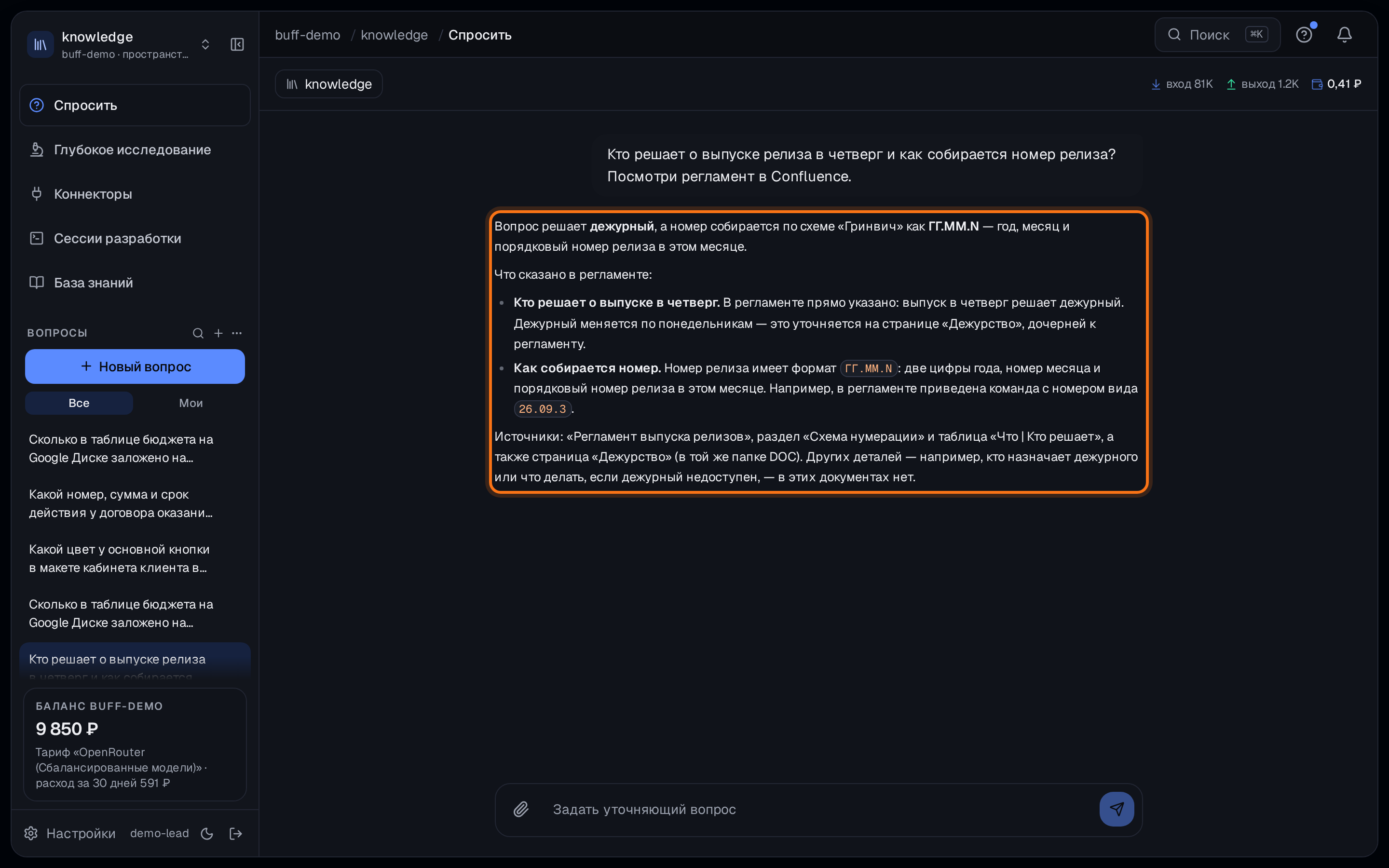The width and height of the screenshot is (1389, 868).
Task: Select the Все filter tab
Action: (79, 403)
